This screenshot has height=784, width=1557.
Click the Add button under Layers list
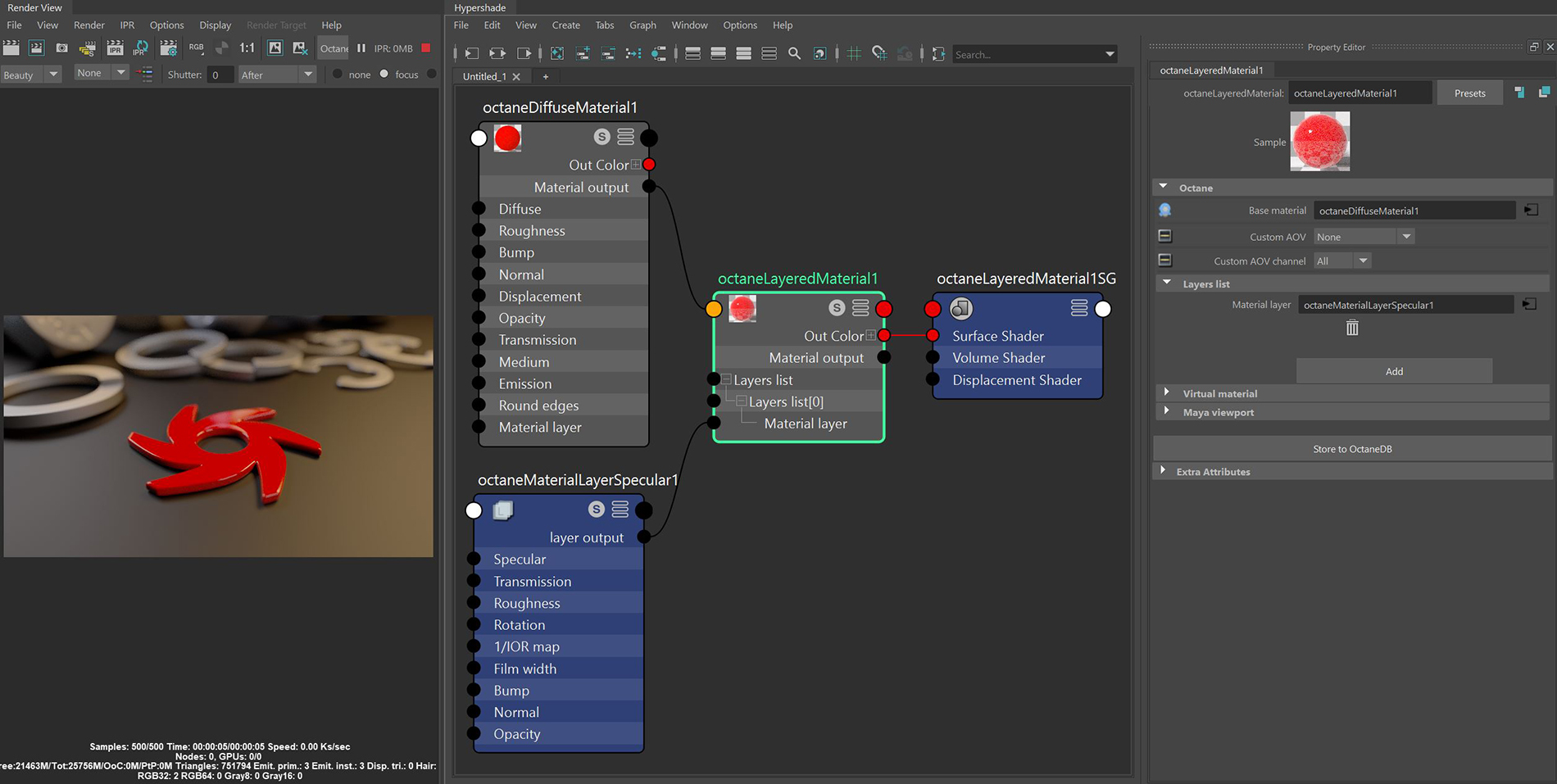pos(1394,371)
